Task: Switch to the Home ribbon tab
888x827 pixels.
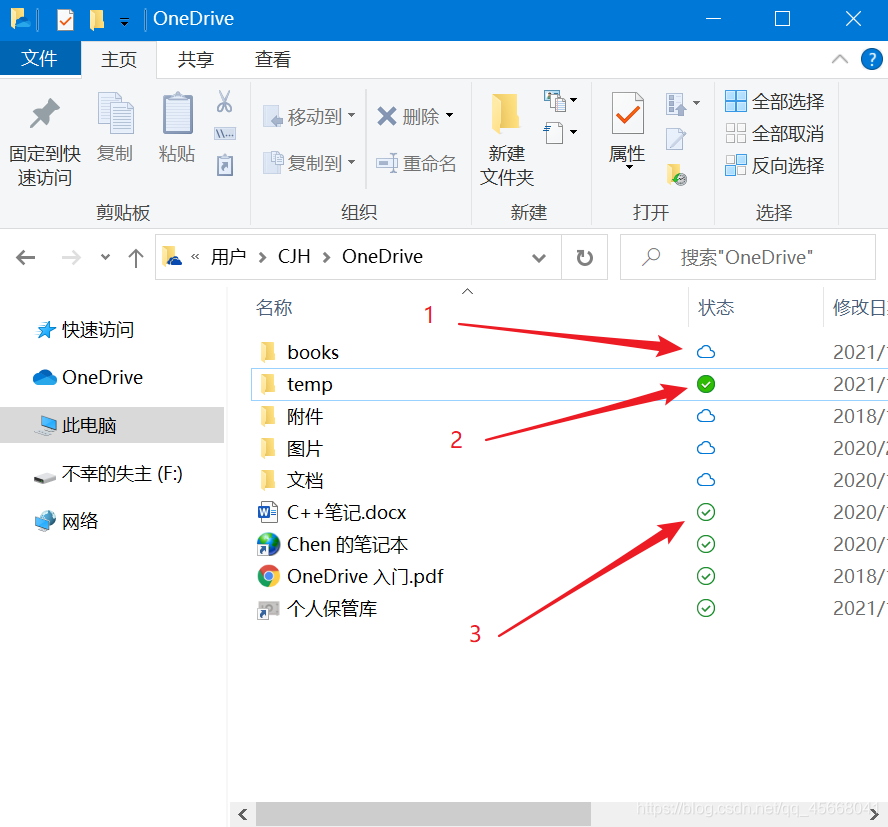Action: [x=119, y=59]
